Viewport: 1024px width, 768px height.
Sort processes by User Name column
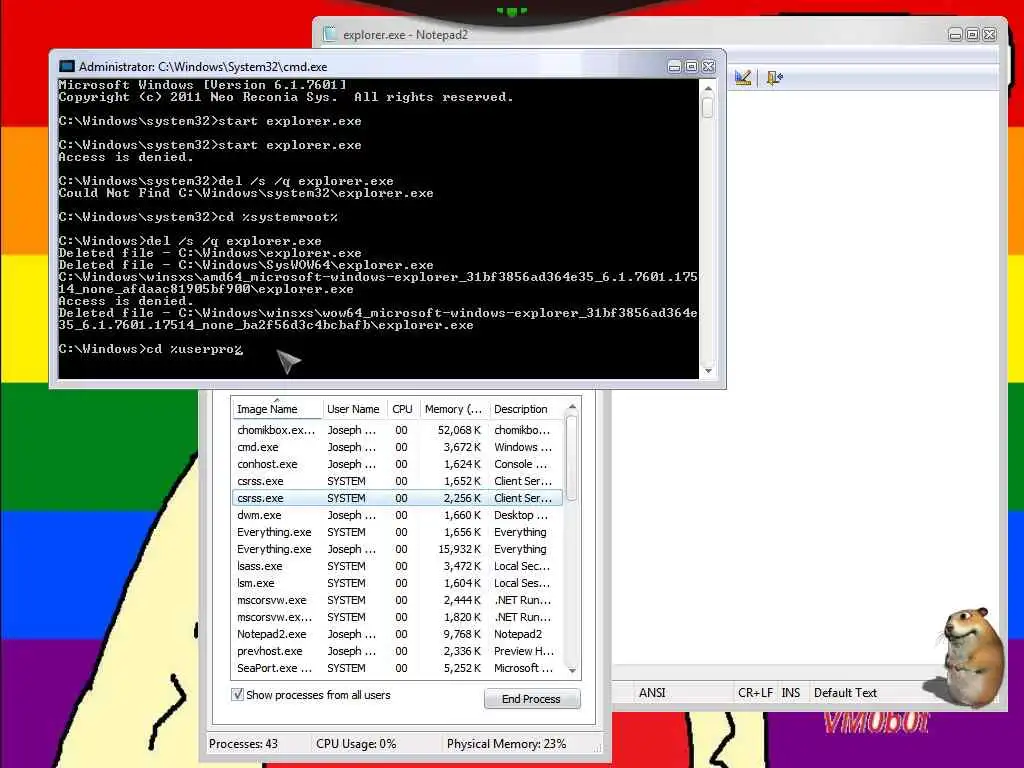(x=355, y=409)
